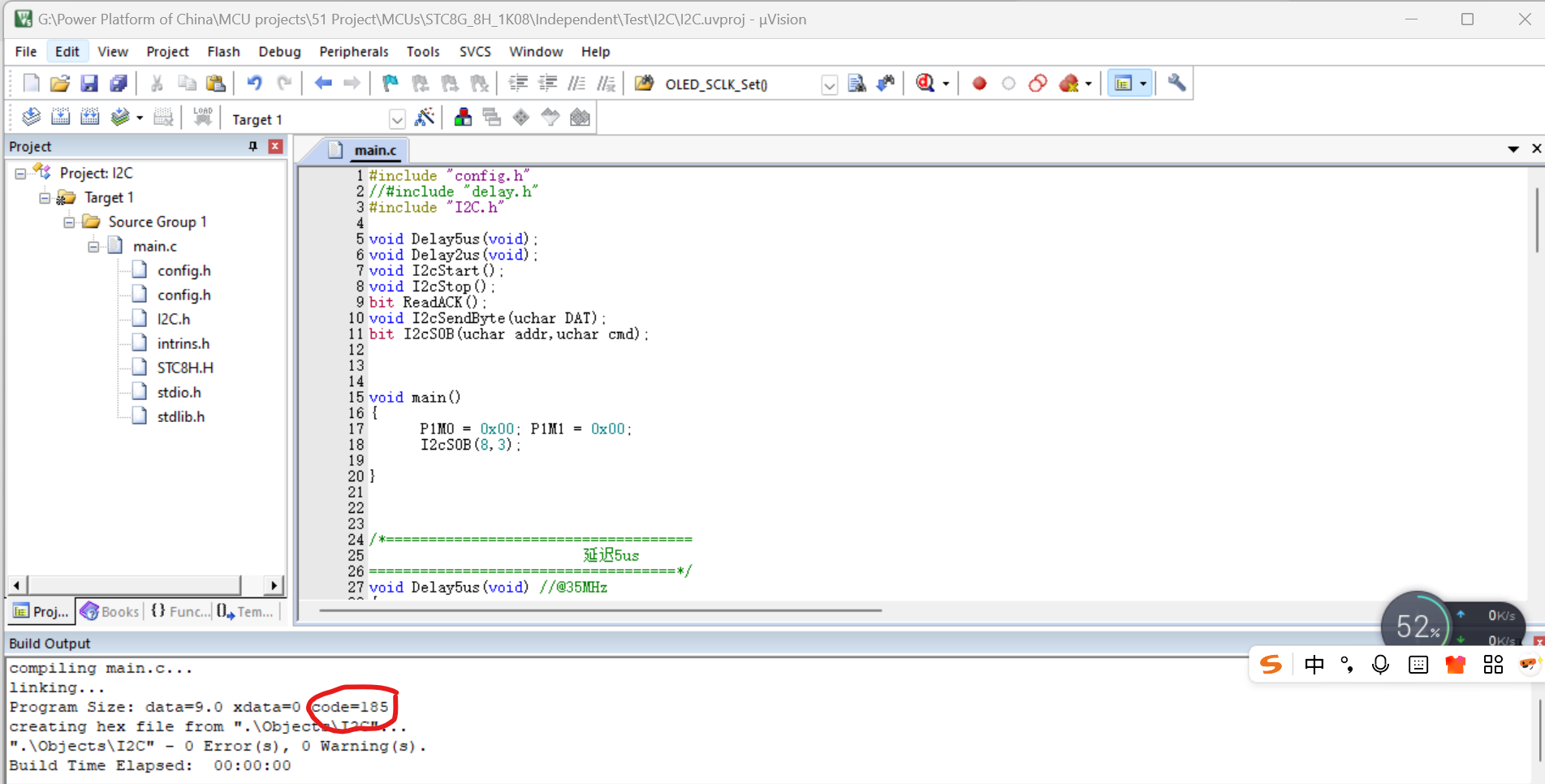Open the Peripherals menu

(x=354, y=52)
